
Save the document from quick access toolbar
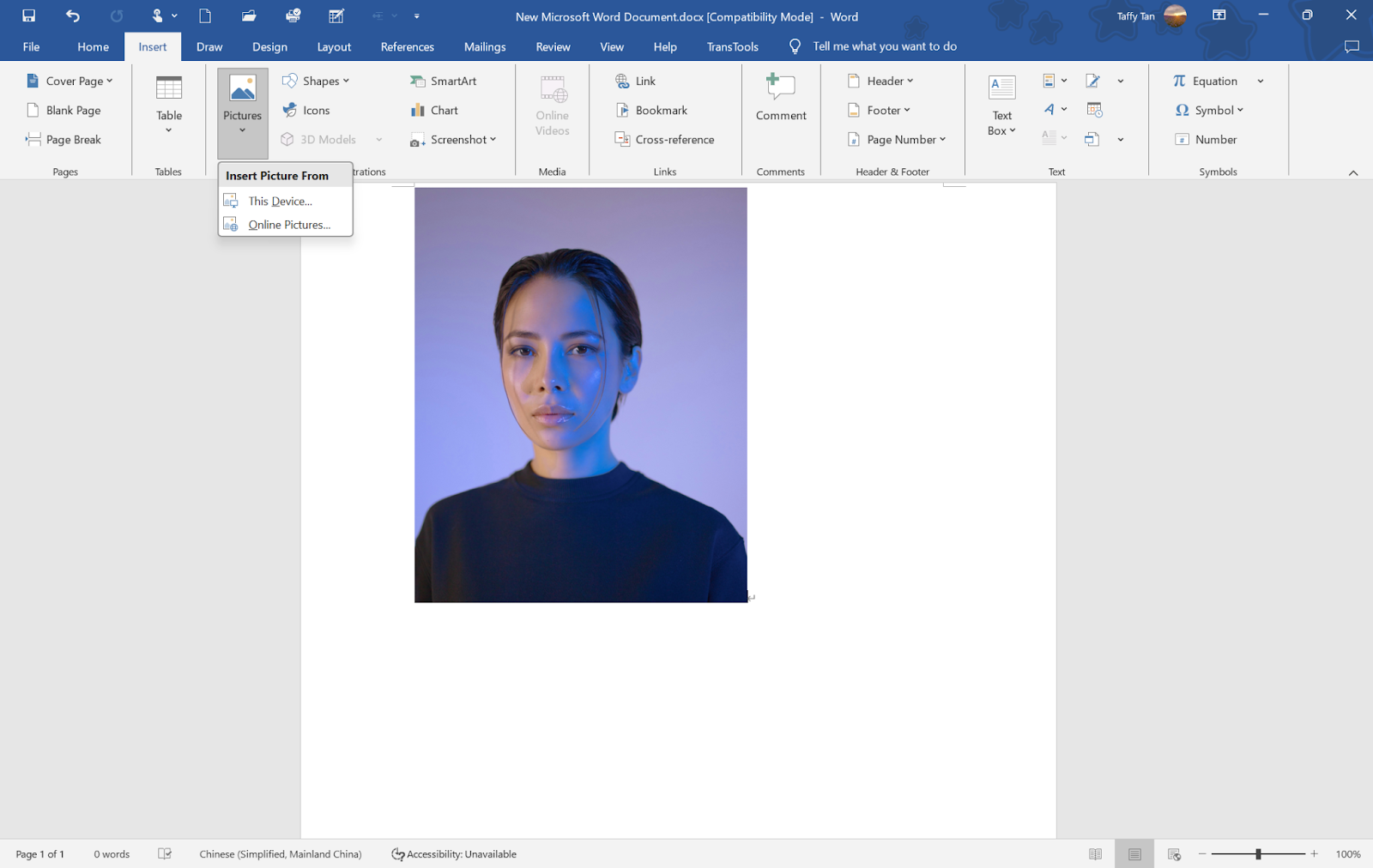[28, 15]
